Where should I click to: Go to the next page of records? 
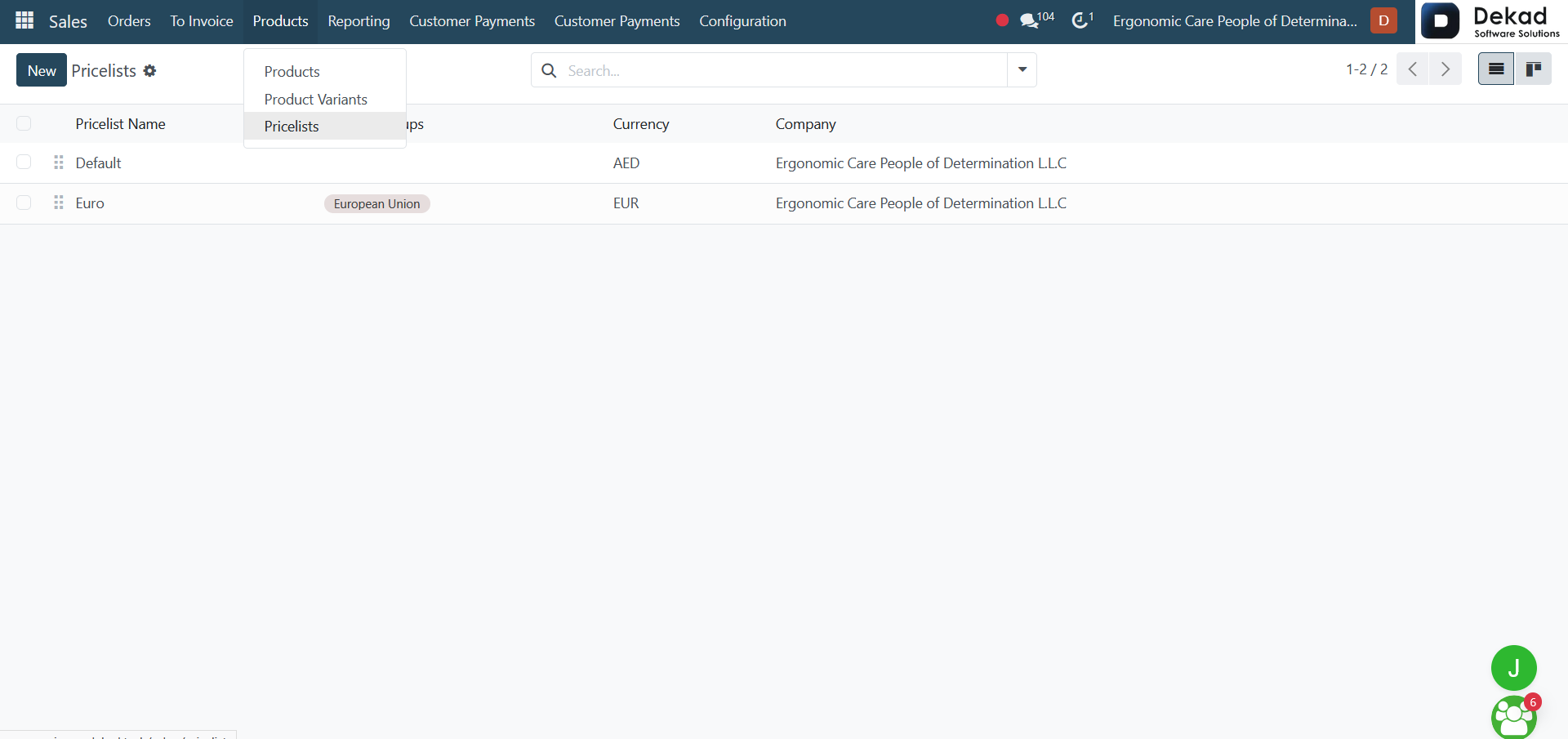1445,69
